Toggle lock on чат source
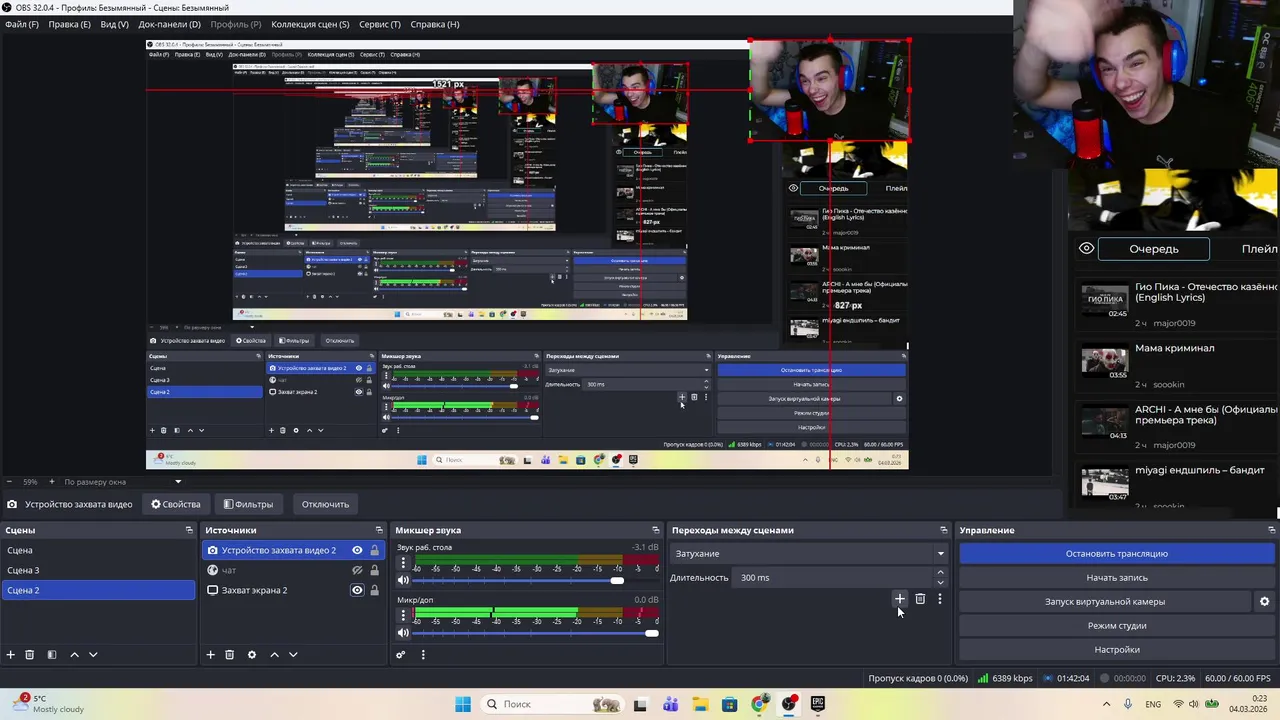Image resolution: width=1280 pixels, height=720 pixels. pos(375,570)
